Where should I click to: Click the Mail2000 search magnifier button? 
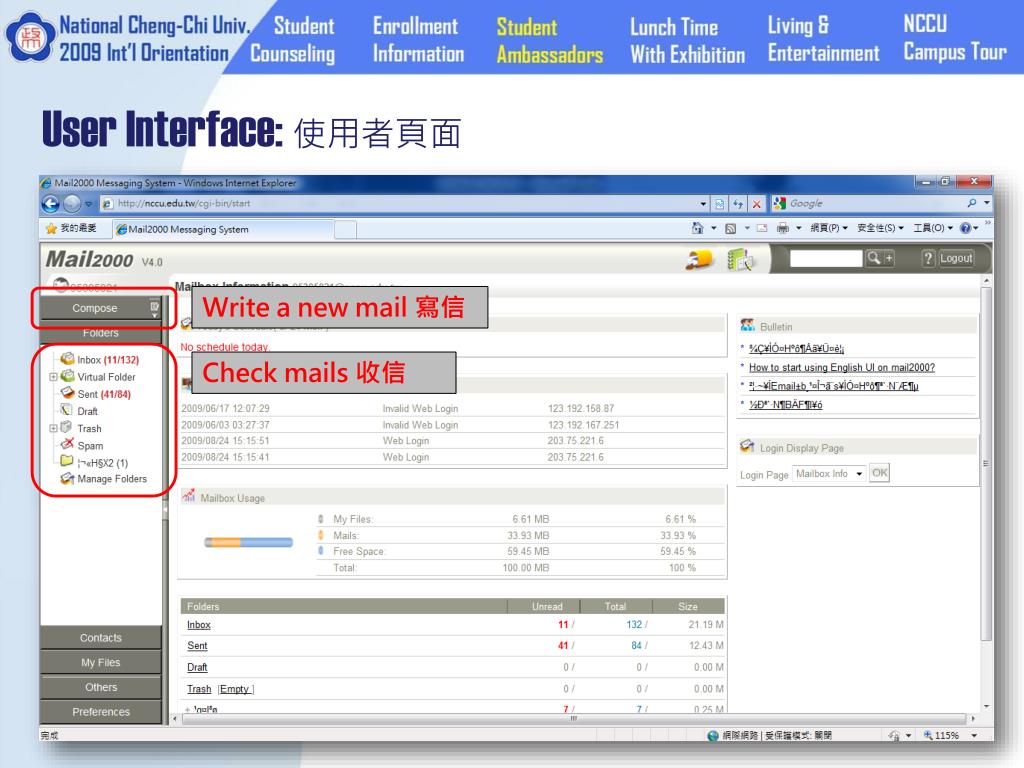pyautogui.click(x=873, y=259)
